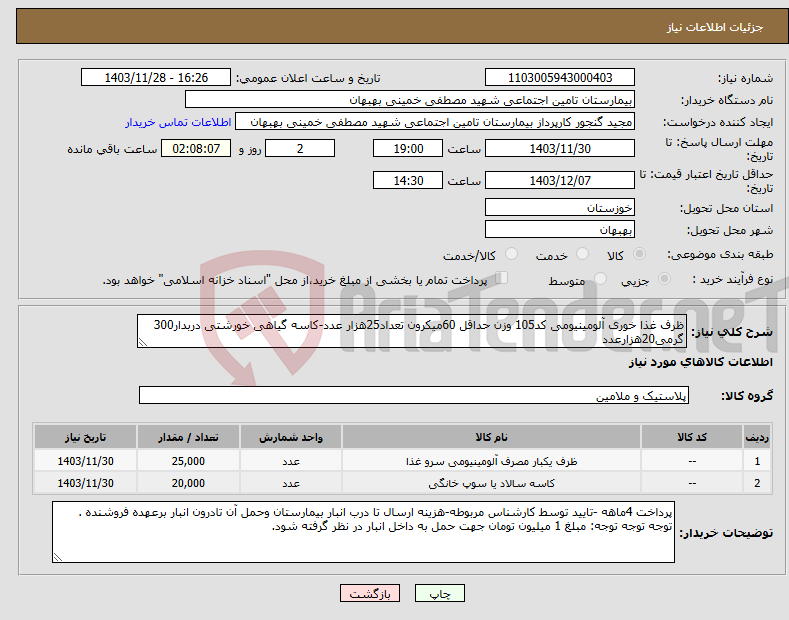Click the شماره نیاز field 1103005943000403

(560, 78)
